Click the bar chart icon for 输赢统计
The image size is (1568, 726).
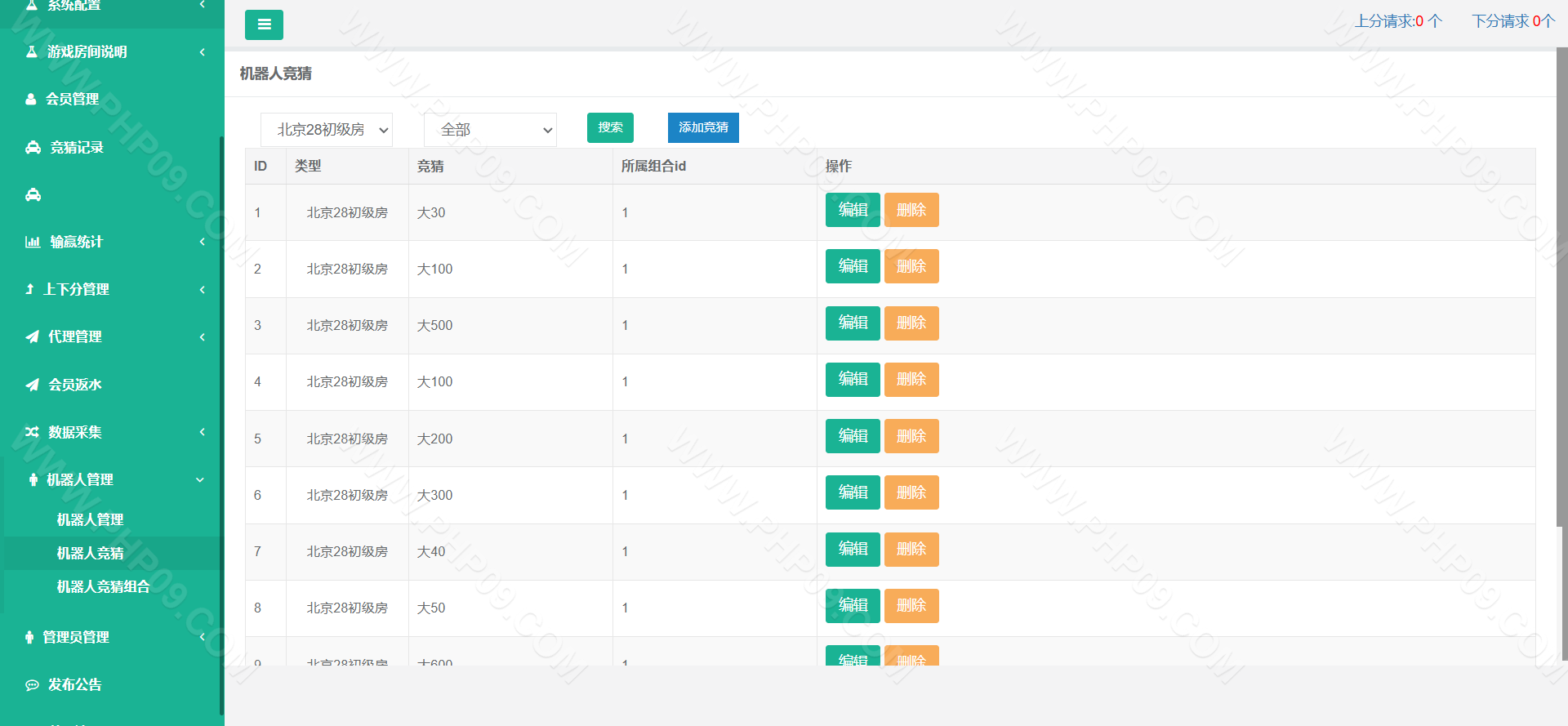coord(33,242)
